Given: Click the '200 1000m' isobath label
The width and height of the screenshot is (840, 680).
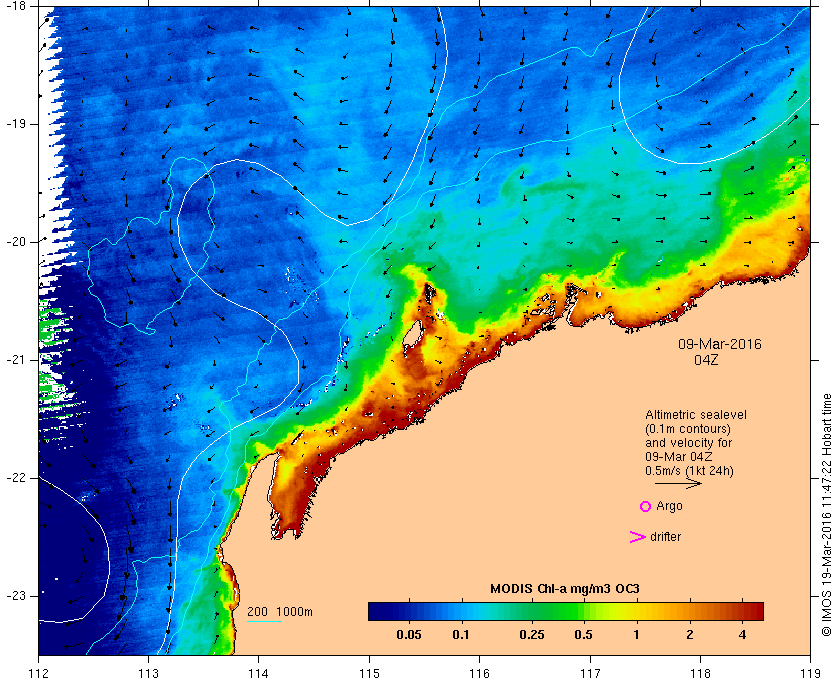Looking at the screenshot, I should click(x=280, y=612).
